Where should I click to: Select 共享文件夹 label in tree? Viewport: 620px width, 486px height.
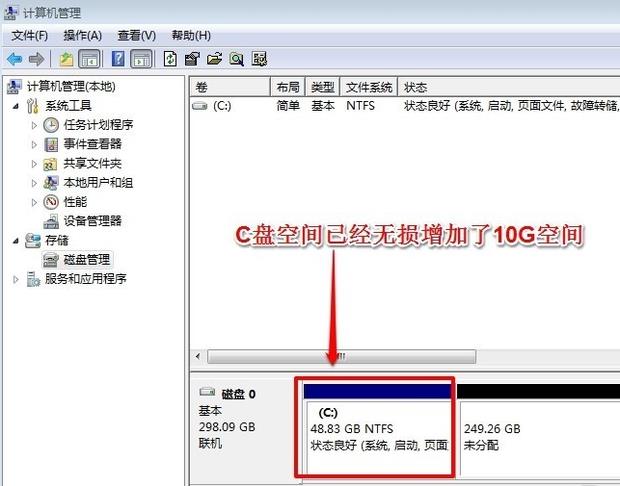(x=93, y=164)
